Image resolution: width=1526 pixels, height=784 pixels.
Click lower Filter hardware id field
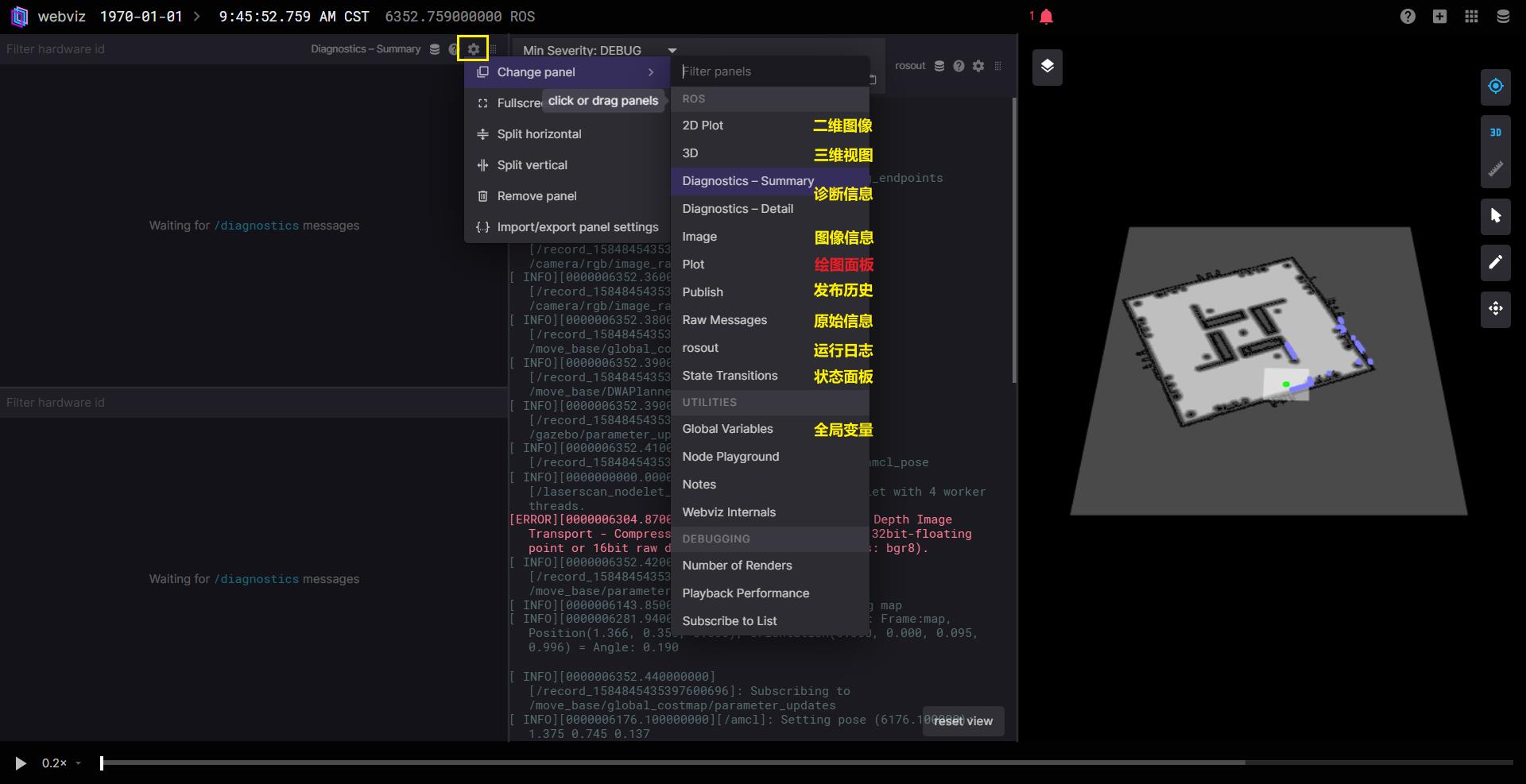253,403
